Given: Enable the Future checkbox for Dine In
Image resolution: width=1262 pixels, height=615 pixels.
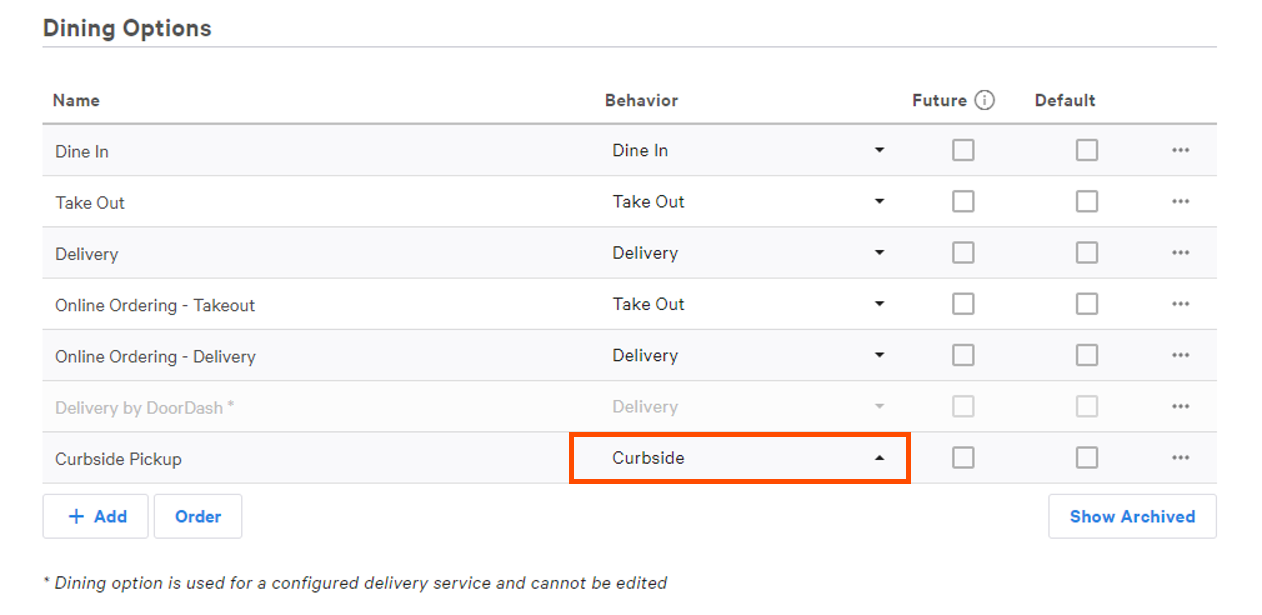Looking at the screenshot, I should pos(963,149).
